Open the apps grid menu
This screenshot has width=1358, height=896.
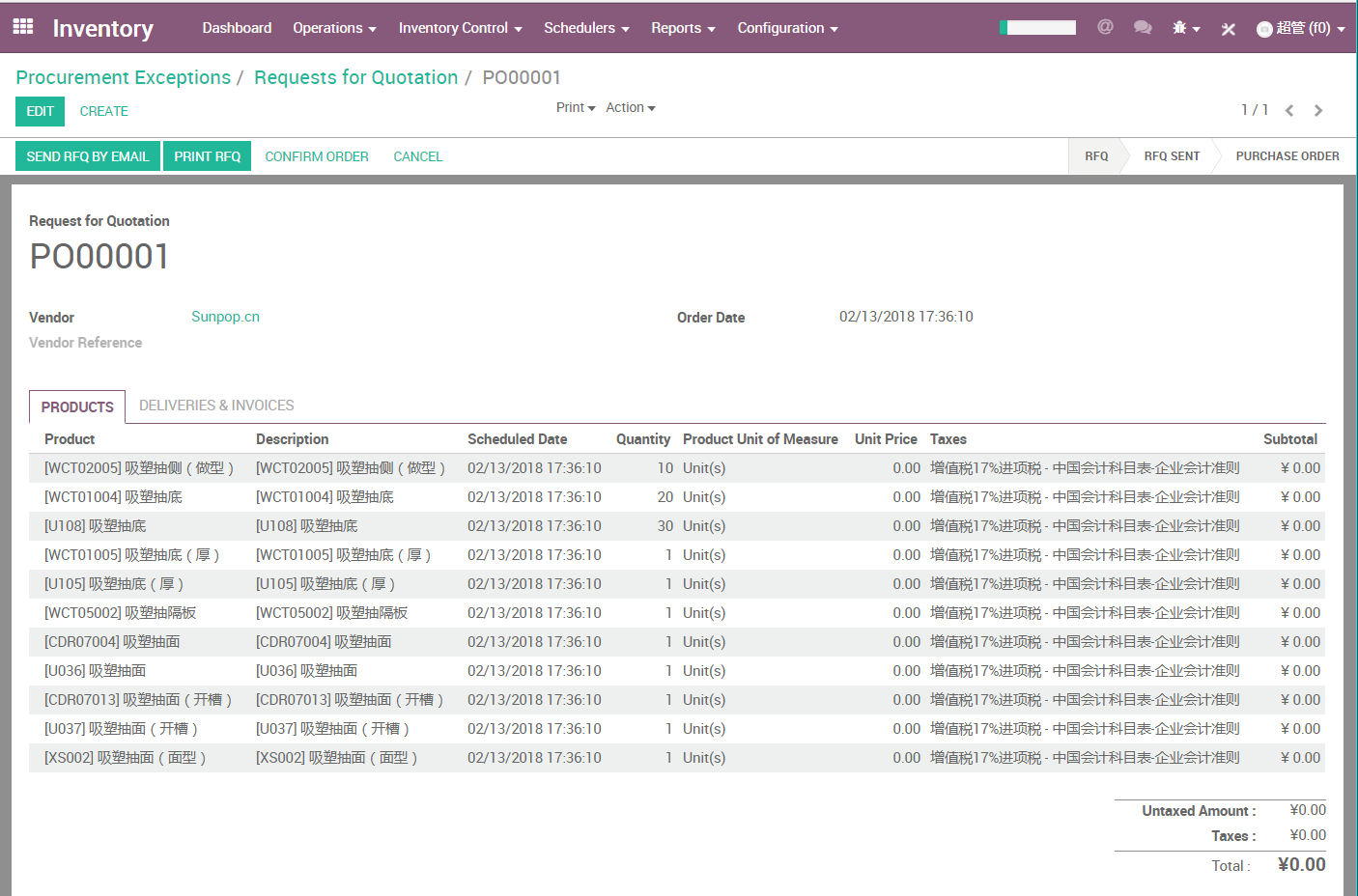23,27
